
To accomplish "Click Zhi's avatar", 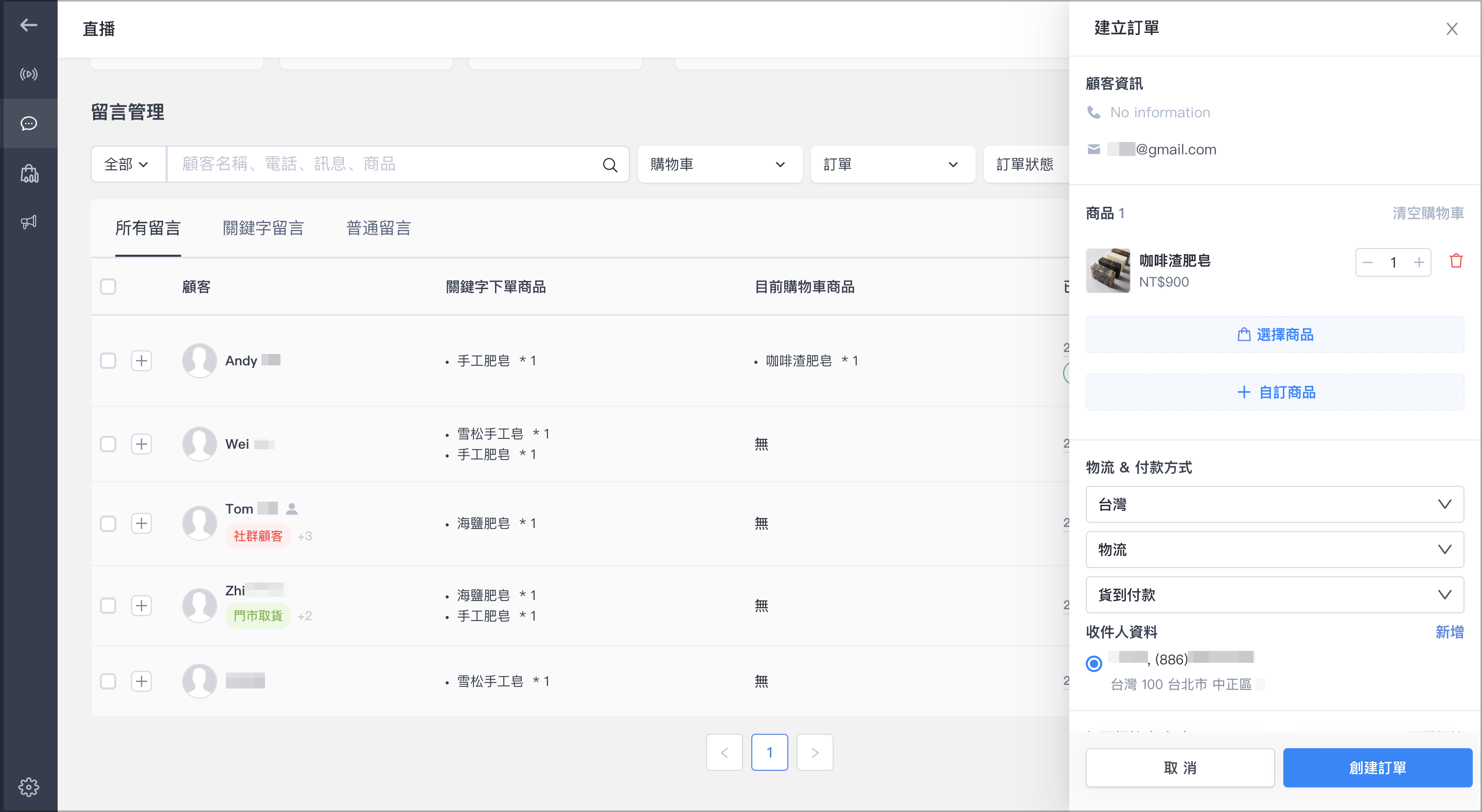I will coord(199,606).
